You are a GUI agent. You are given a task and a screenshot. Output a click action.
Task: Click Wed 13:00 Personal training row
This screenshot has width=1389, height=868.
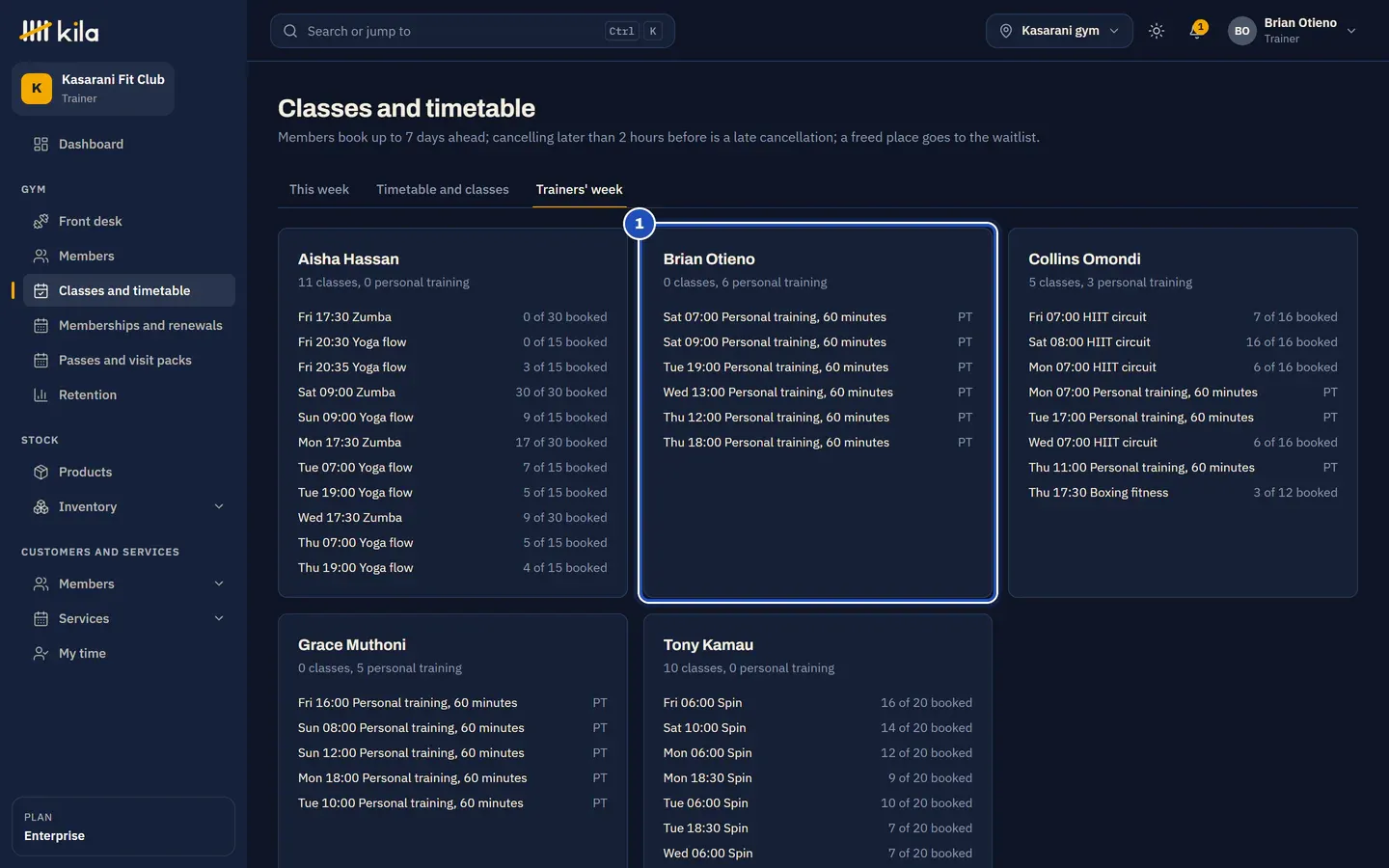(818, 392)
